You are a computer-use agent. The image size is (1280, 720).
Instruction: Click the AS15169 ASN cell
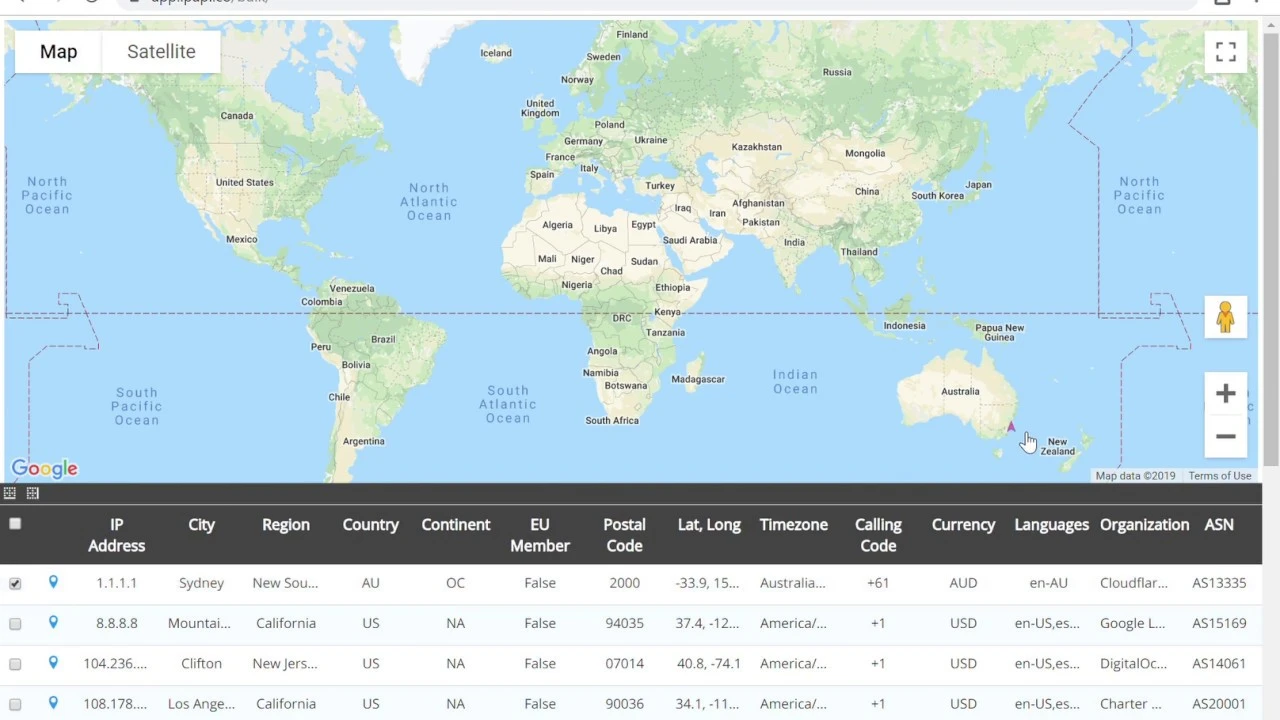pyautogui.click(x=1219, y=623)
